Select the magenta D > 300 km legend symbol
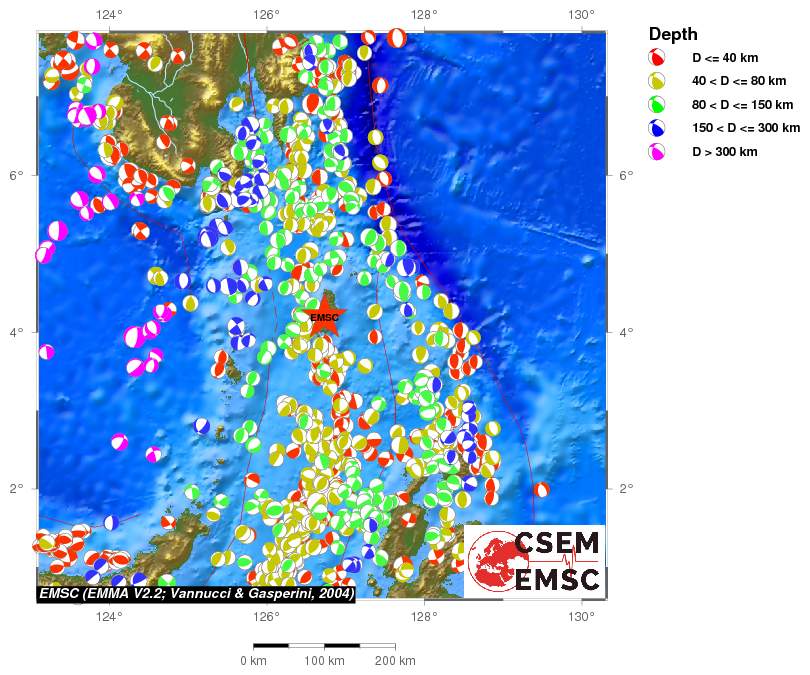The height and width of the screenshot is (675, 810). [x=658, y=152]
